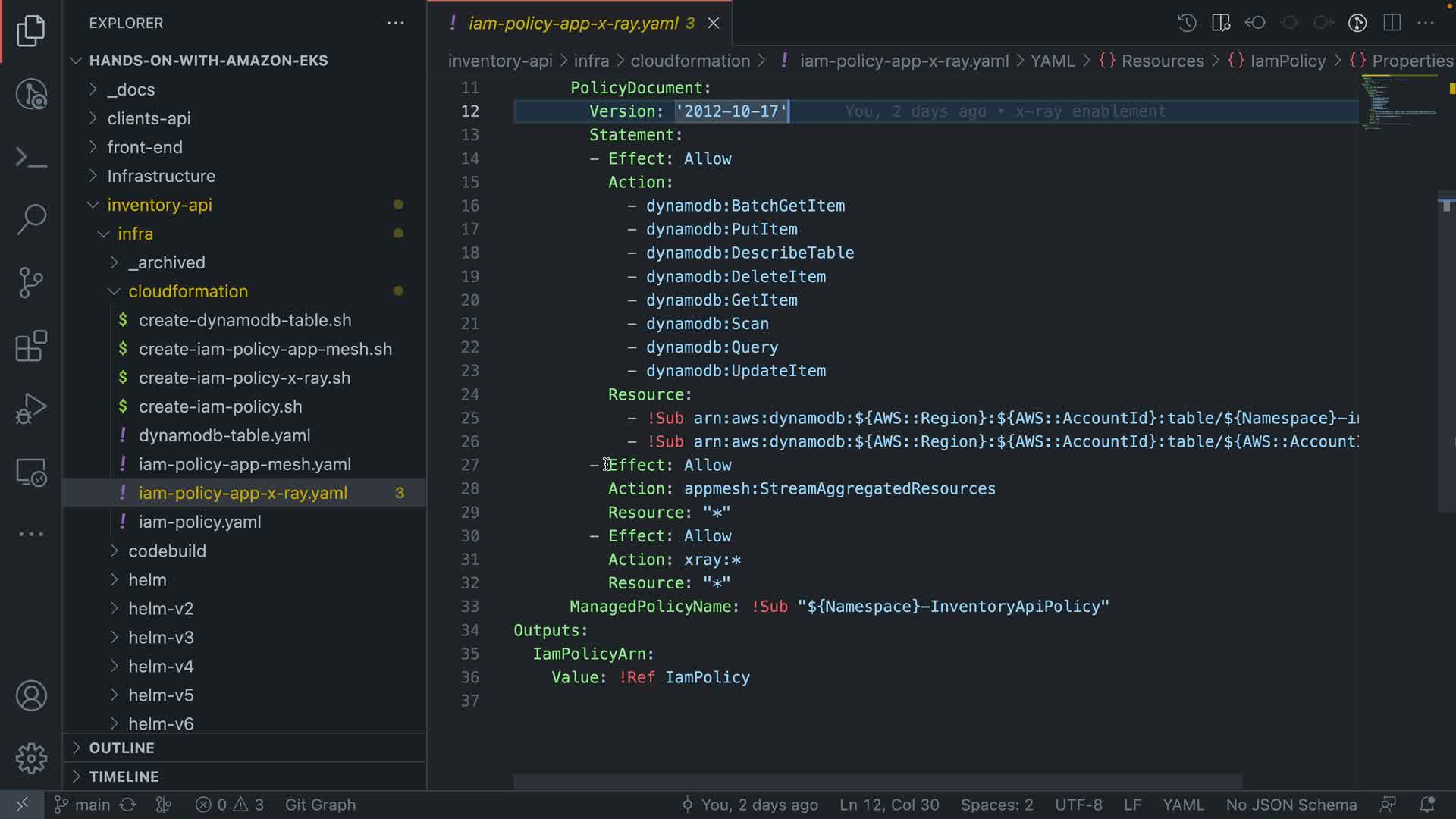Open the Manage gear menu
The height and width of the screenshot is (819, 1456).
[31, 758]
